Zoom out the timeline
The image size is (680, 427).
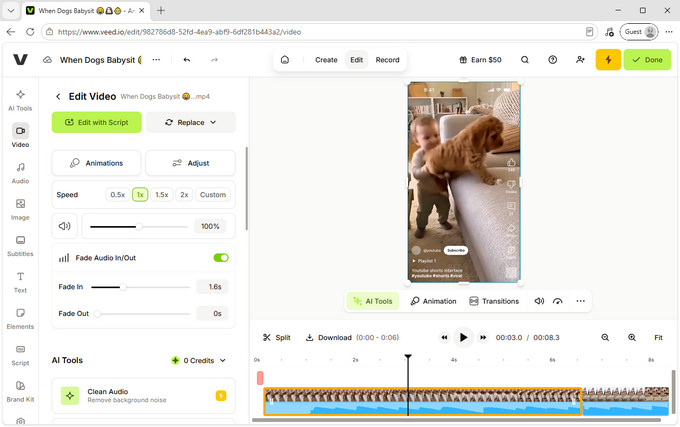[605, 337]
